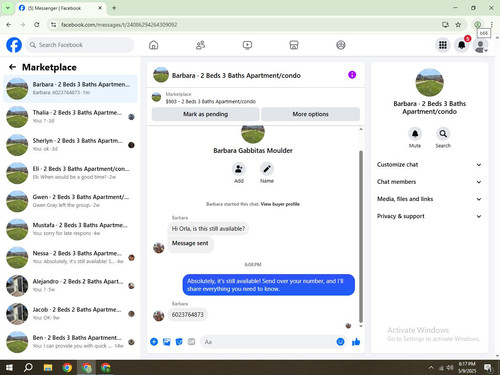Open conversation info purple icon
Screen dimensions: 500x375
[352, 75]
